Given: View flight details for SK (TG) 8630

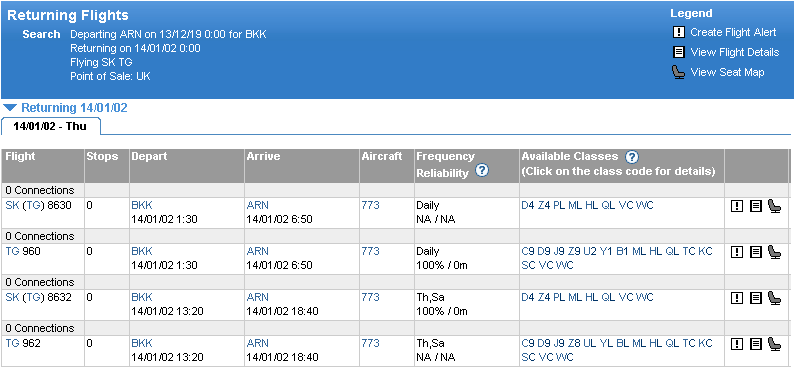Looking at the screenshot, I should pyautogui.click(x=756, y=206).
